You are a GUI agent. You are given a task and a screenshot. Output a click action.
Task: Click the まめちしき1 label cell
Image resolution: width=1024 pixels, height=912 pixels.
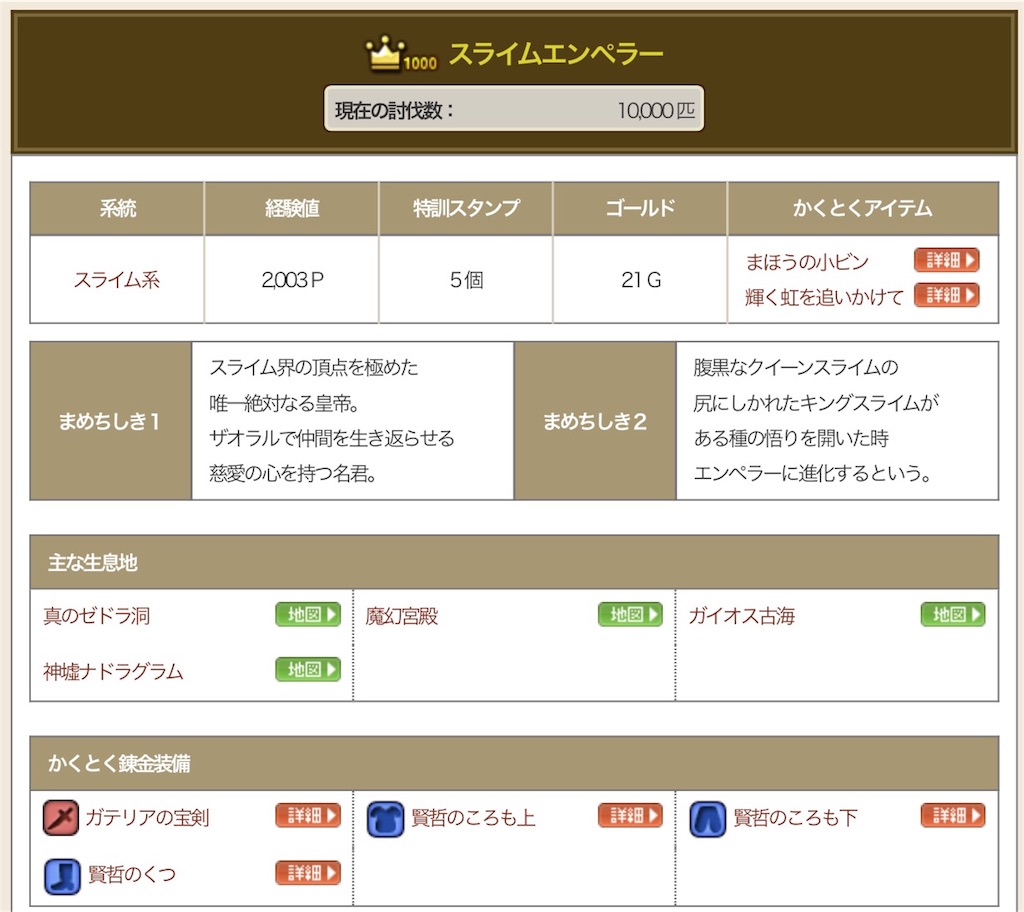point(111,421)
